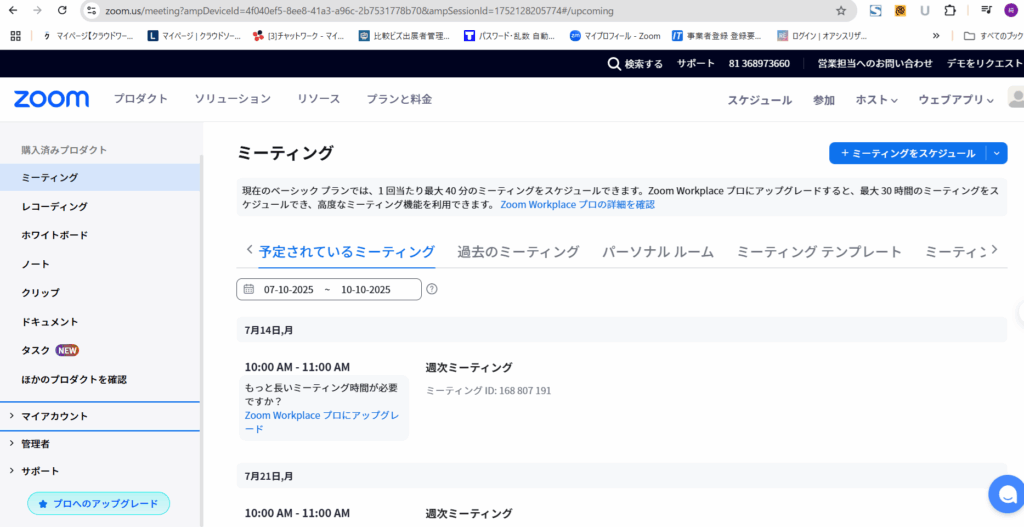Screen dimensions: 1024x527
Task: Click the calendar icon in the date range field
Action: point(248,289)
